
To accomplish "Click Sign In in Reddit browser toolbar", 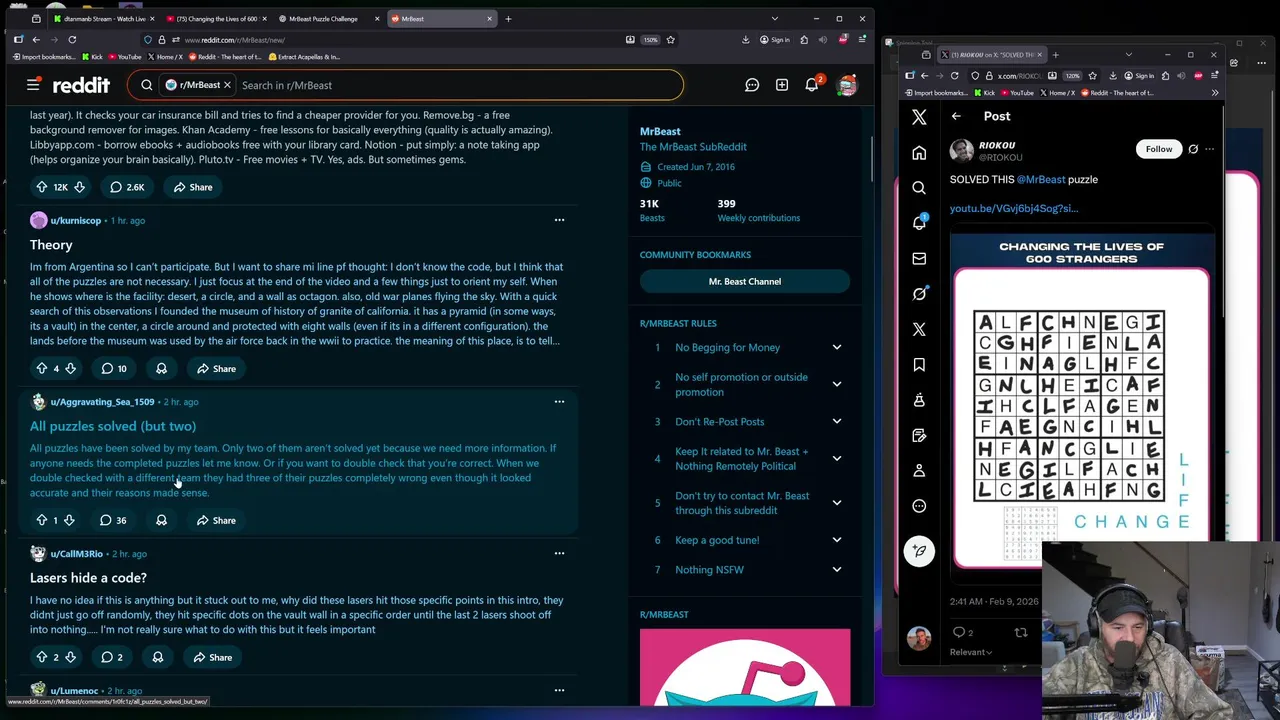I will 775,40.
